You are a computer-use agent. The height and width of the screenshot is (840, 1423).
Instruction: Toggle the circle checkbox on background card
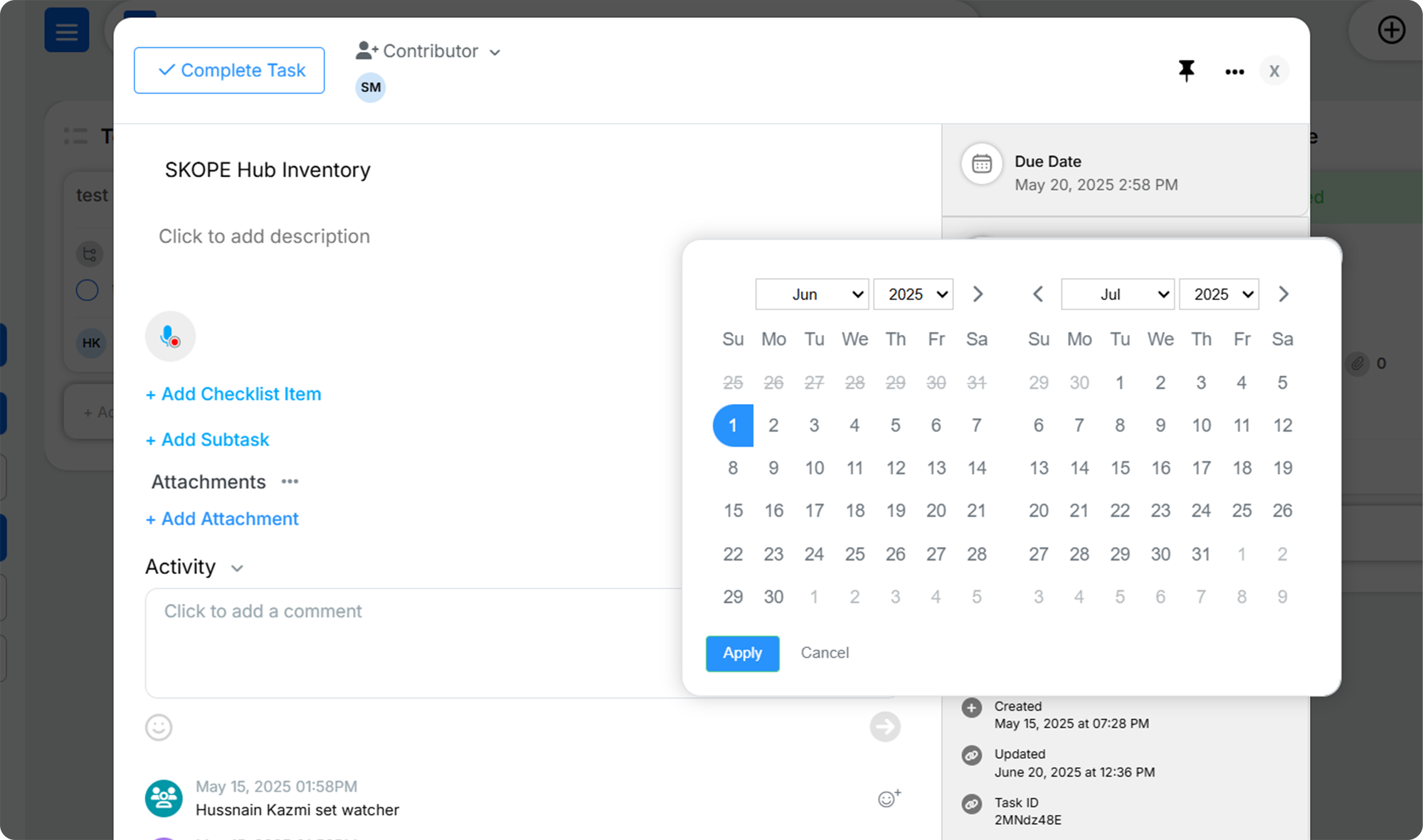click(x=87, y=290)
